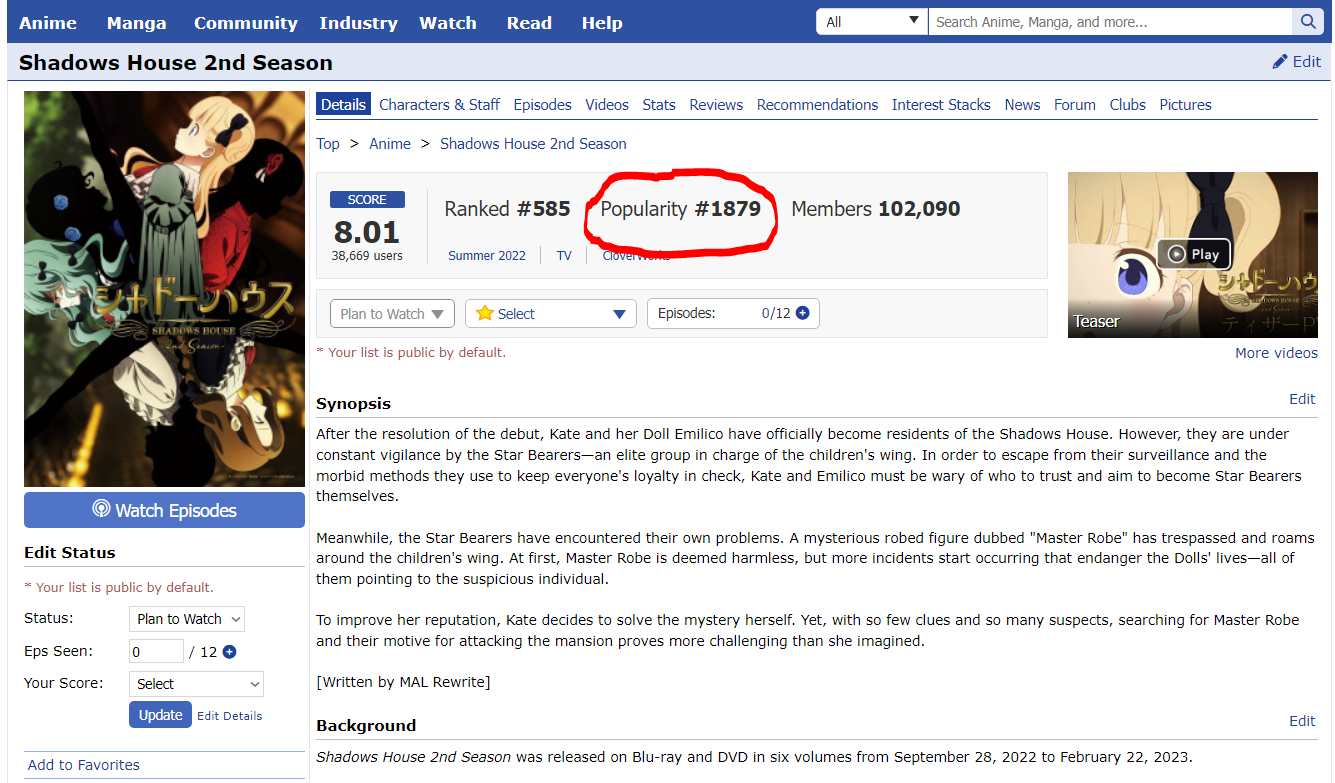This screenshot has height=783, width=1335.
Task: Click plus icon next to Eps Seen
Action: click(x=229, y=652)
